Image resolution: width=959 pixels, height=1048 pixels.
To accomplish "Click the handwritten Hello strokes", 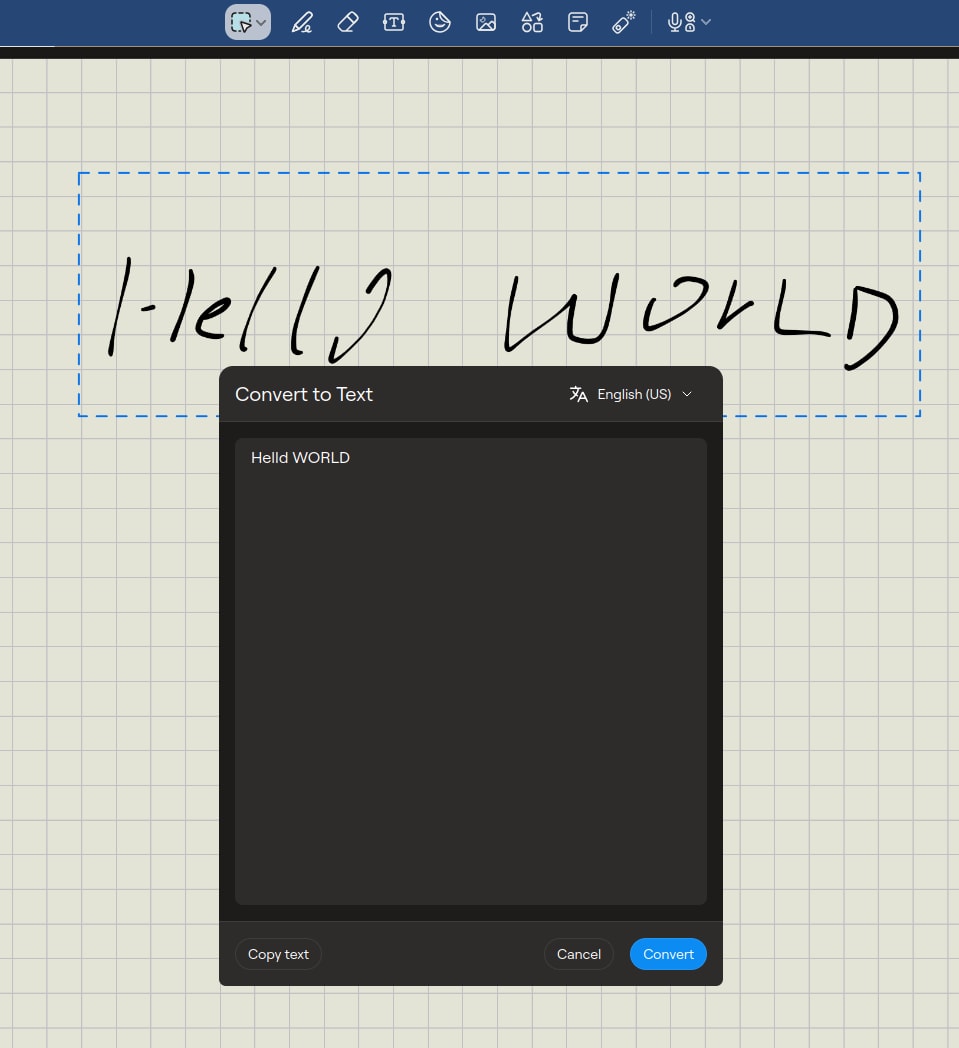I will pyautogui.click(x=251, y=310).
